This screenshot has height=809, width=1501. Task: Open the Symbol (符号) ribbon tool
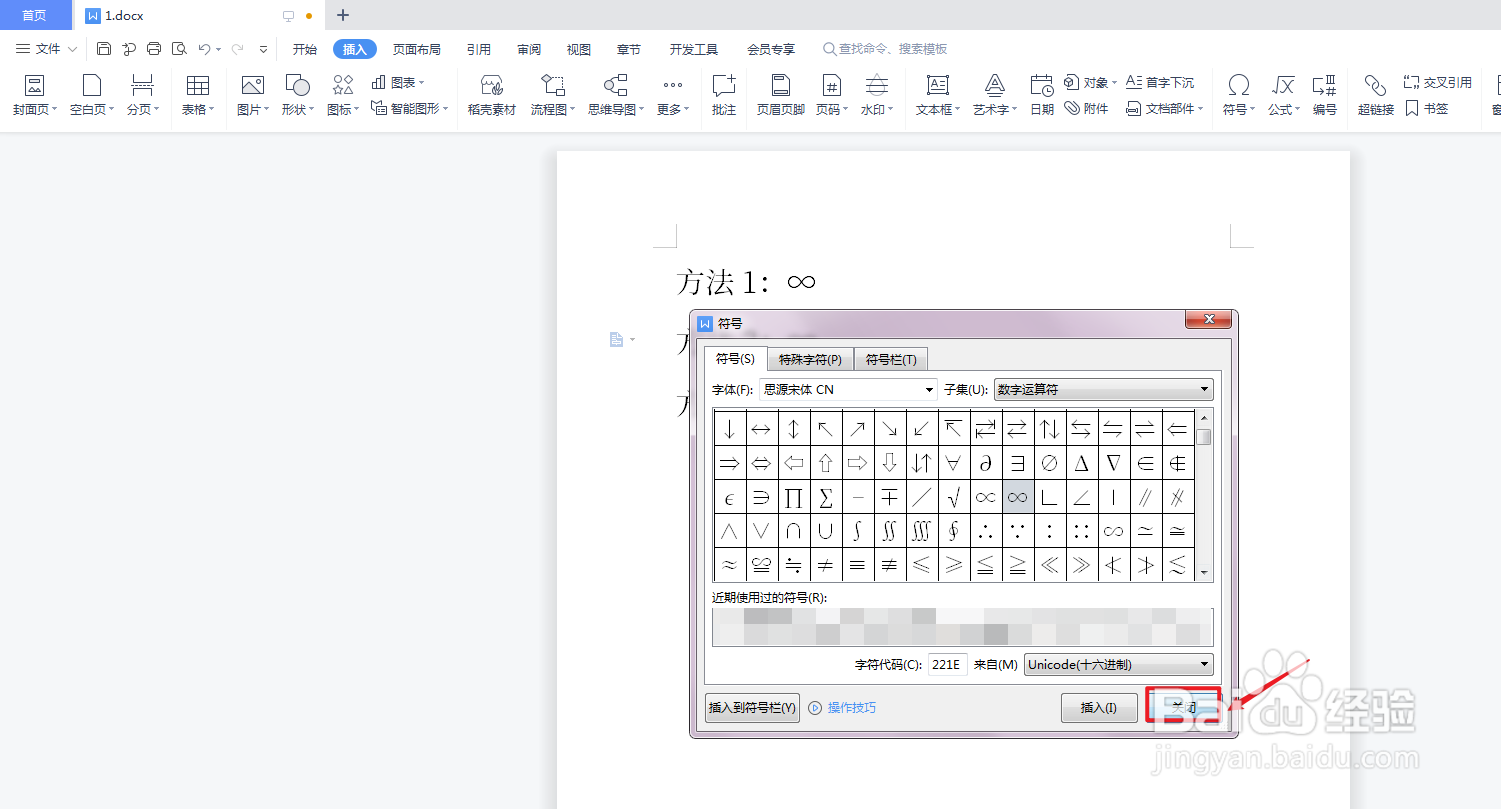[x=1239, y=96]
